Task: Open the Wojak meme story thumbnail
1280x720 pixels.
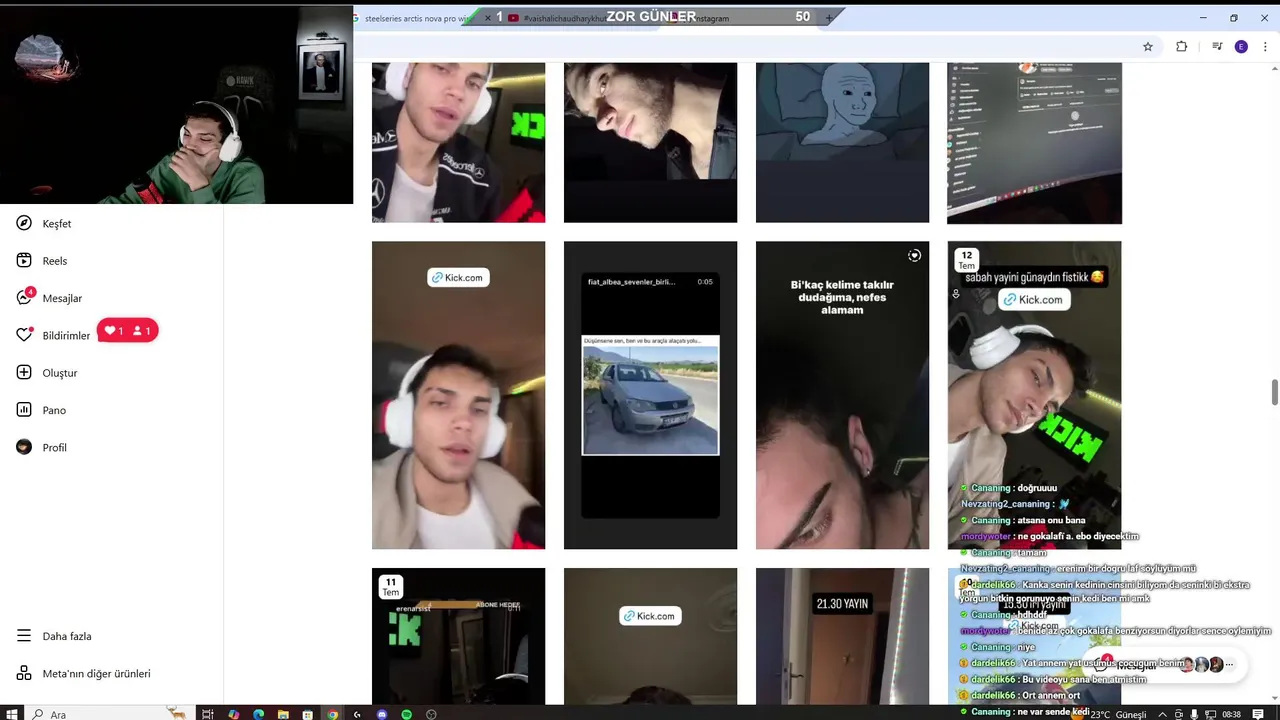Action: click(842, 142)
